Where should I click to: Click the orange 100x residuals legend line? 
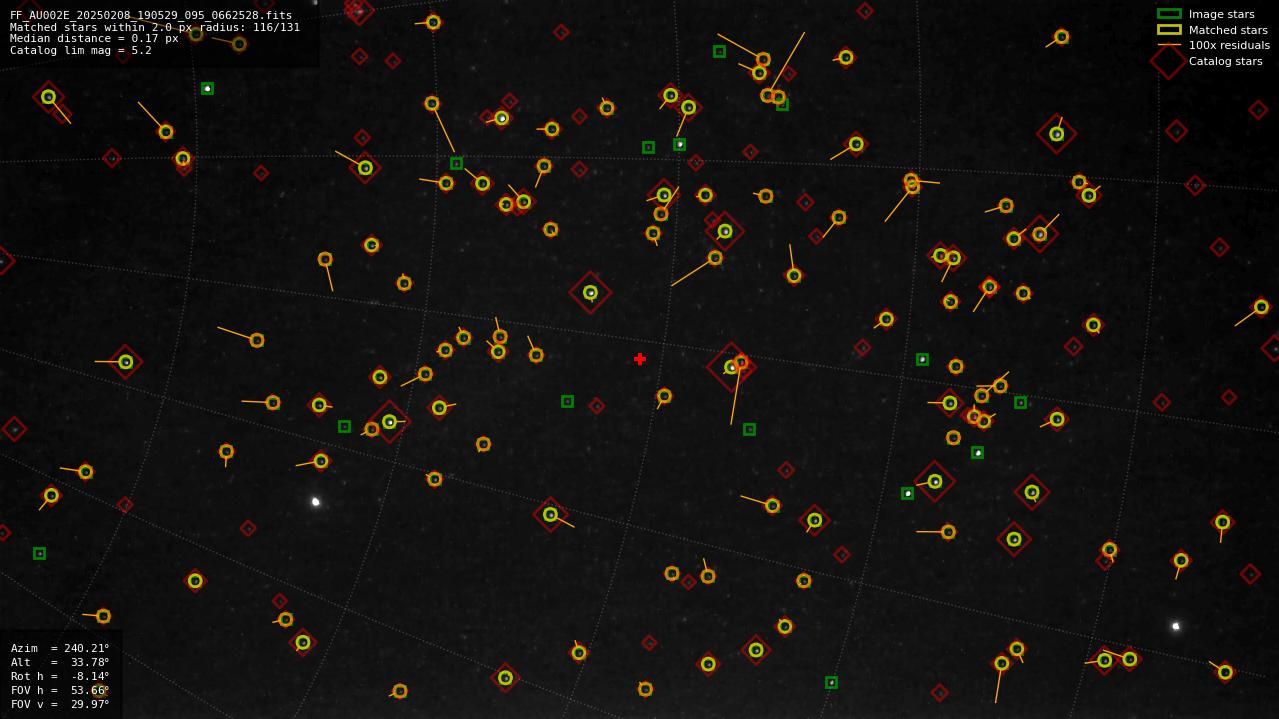1169,45
